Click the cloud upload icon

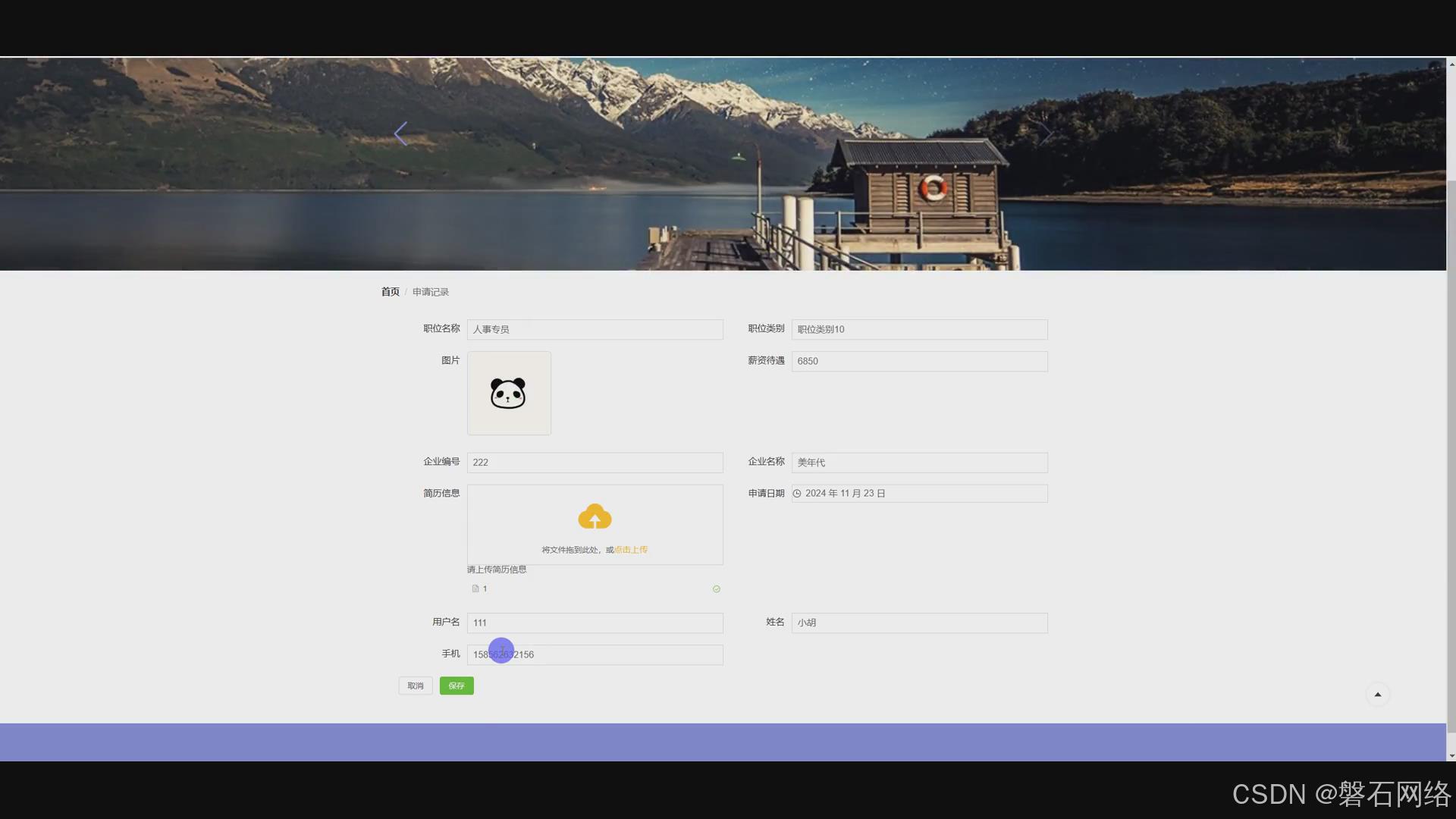595,516
